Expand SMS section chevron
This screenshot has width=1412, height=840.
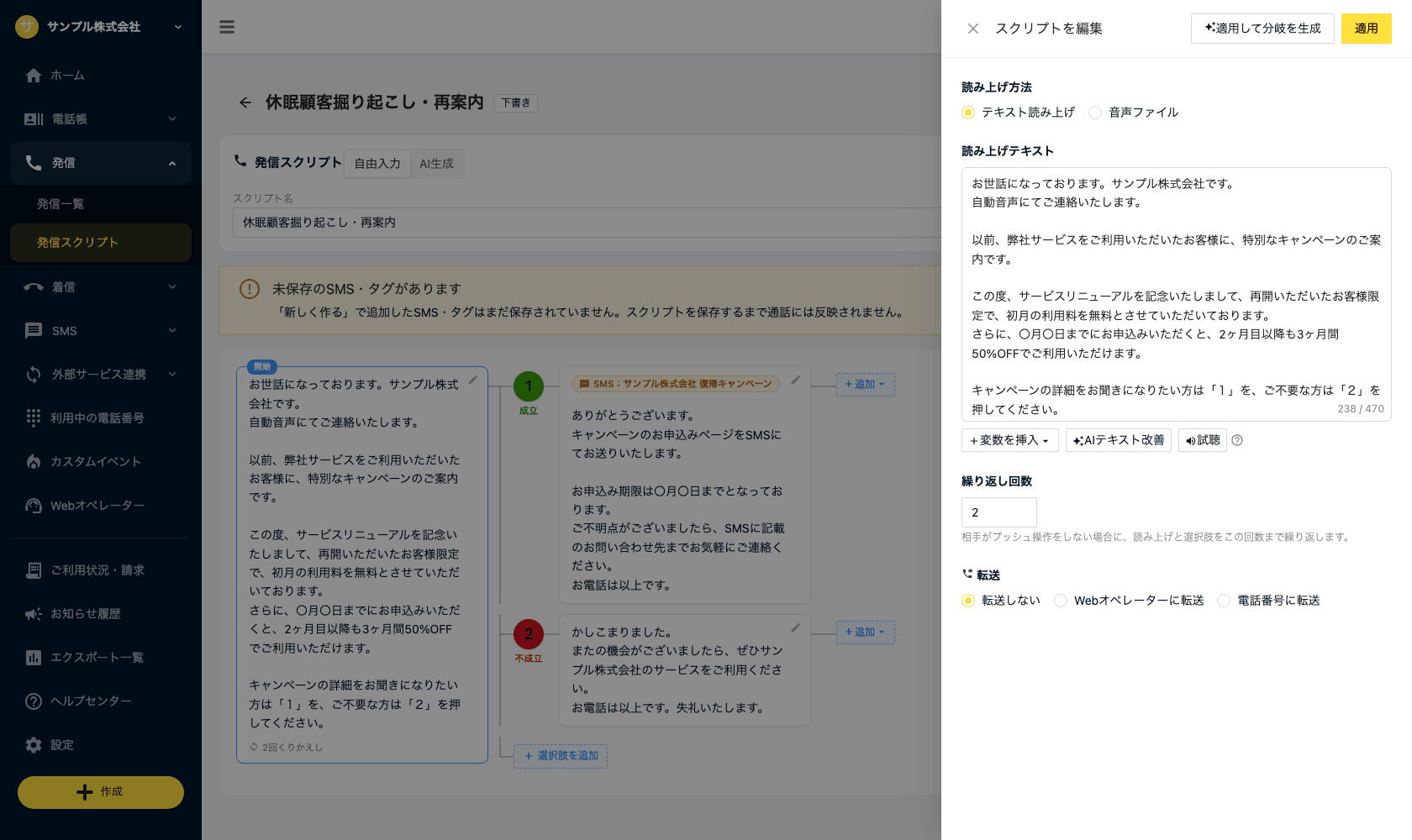(172, 331)
